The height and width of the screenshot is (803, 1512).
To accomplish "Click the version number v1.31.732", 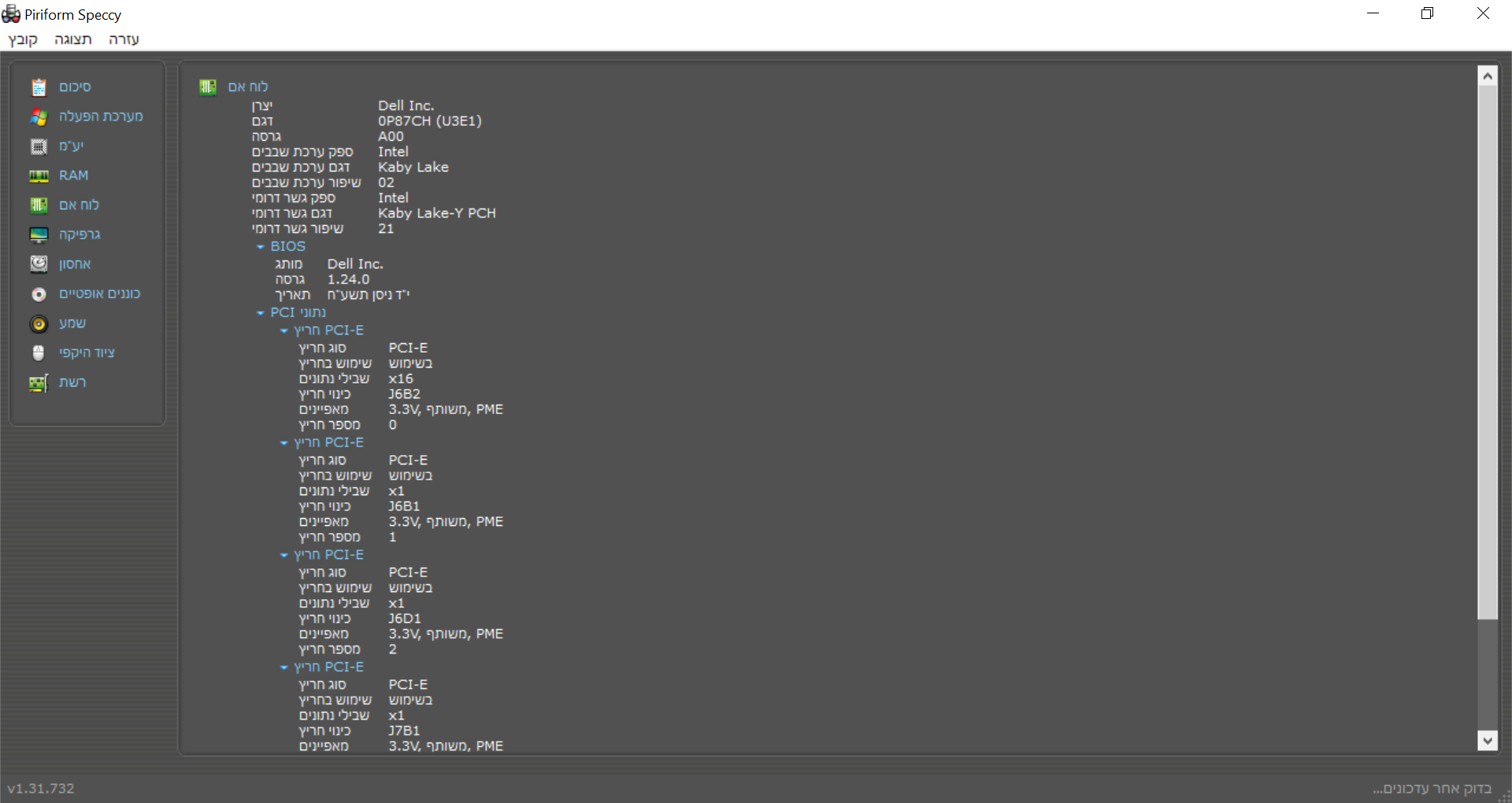I will tap(41, 789).
